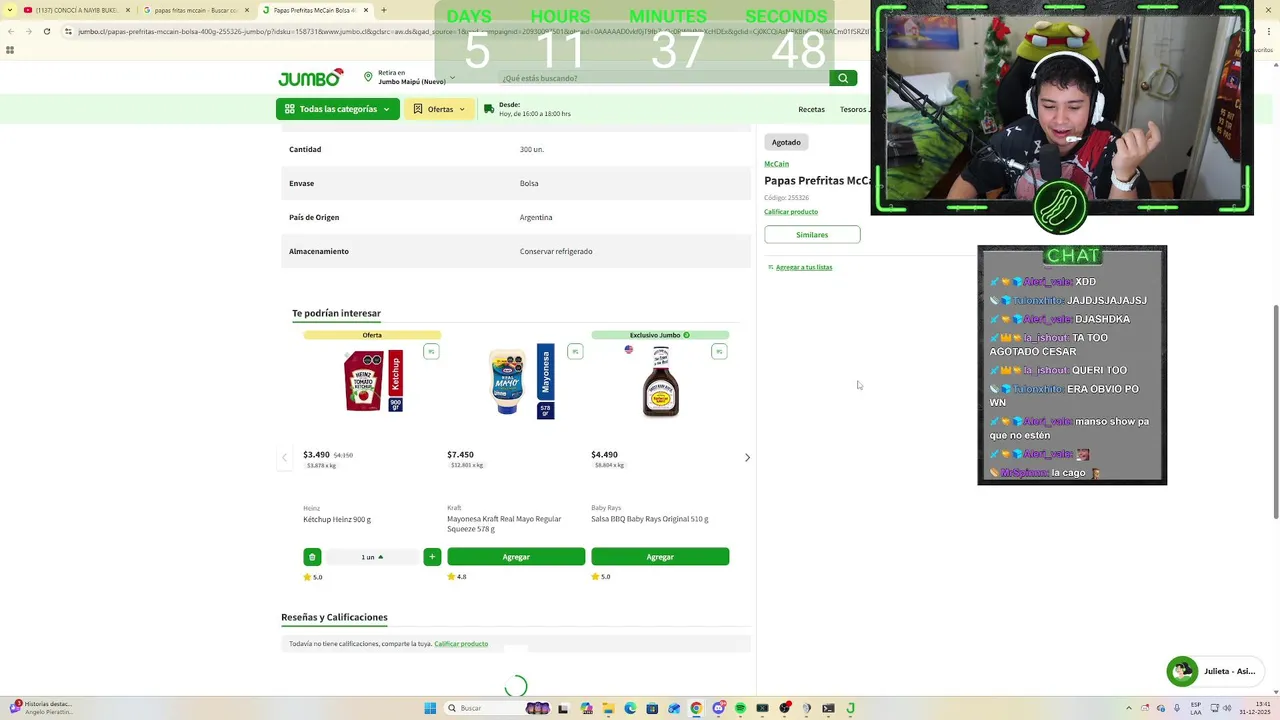1280x720 pixels.
Task: Click the Jumbo logo
Action: (x=311, y=77)
